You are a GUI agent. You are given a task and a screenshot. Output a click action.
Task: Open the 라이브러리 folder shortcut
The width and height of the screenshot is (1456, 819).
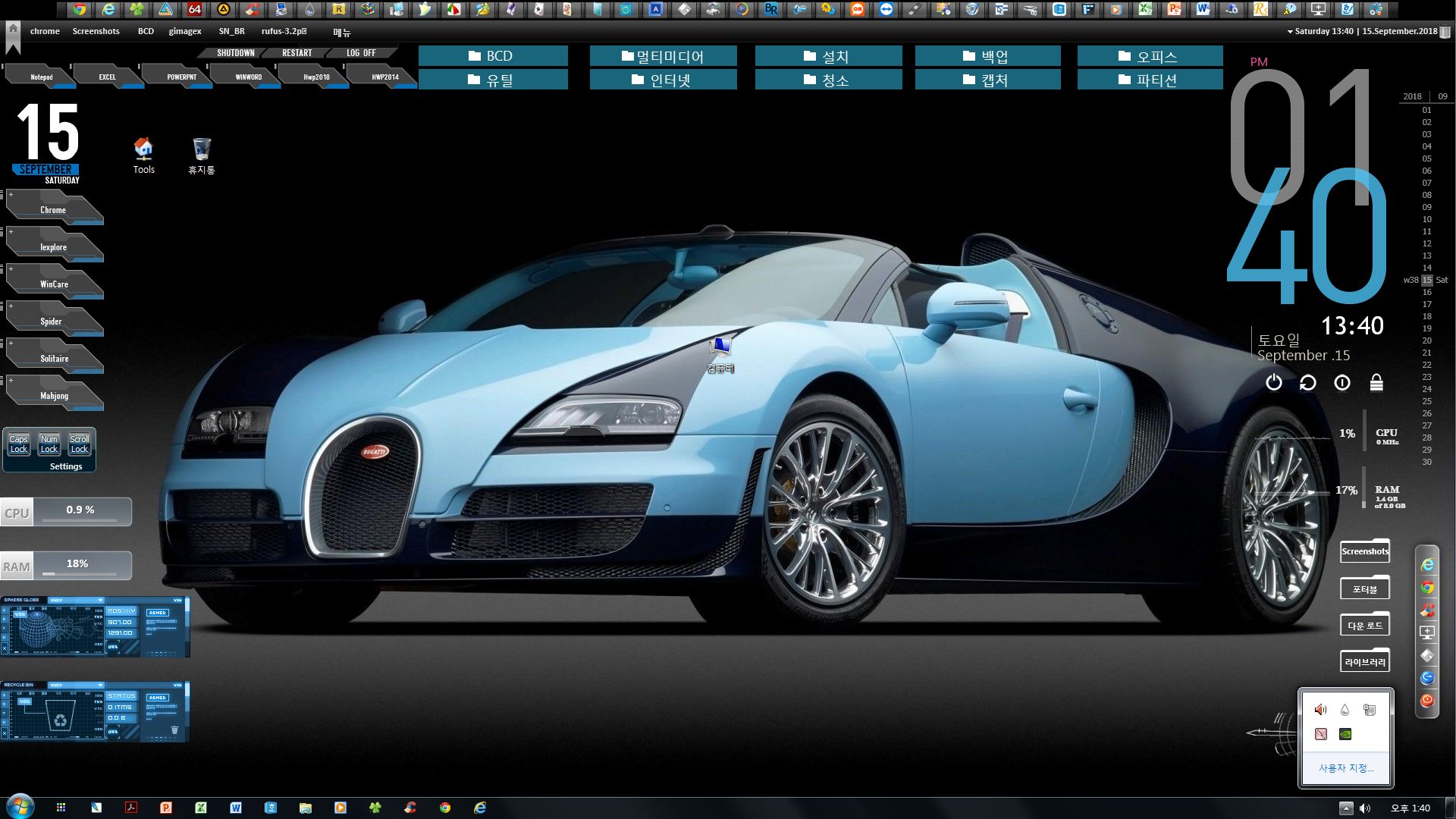pos(1365,661)
